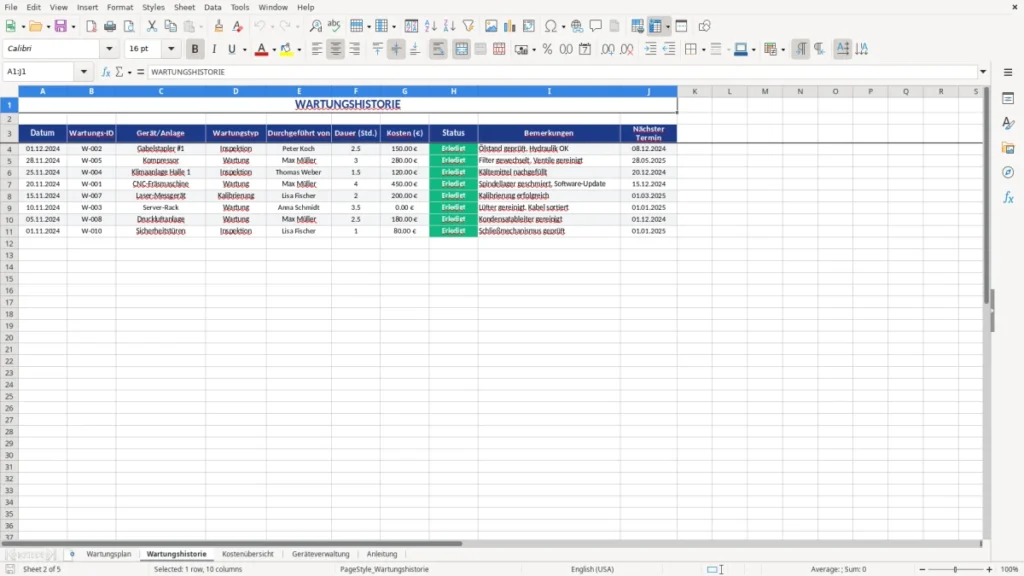Screen dimensions: 1024x576
Task: Click the Font Color red A swatch
Action: tap(261, 49)
